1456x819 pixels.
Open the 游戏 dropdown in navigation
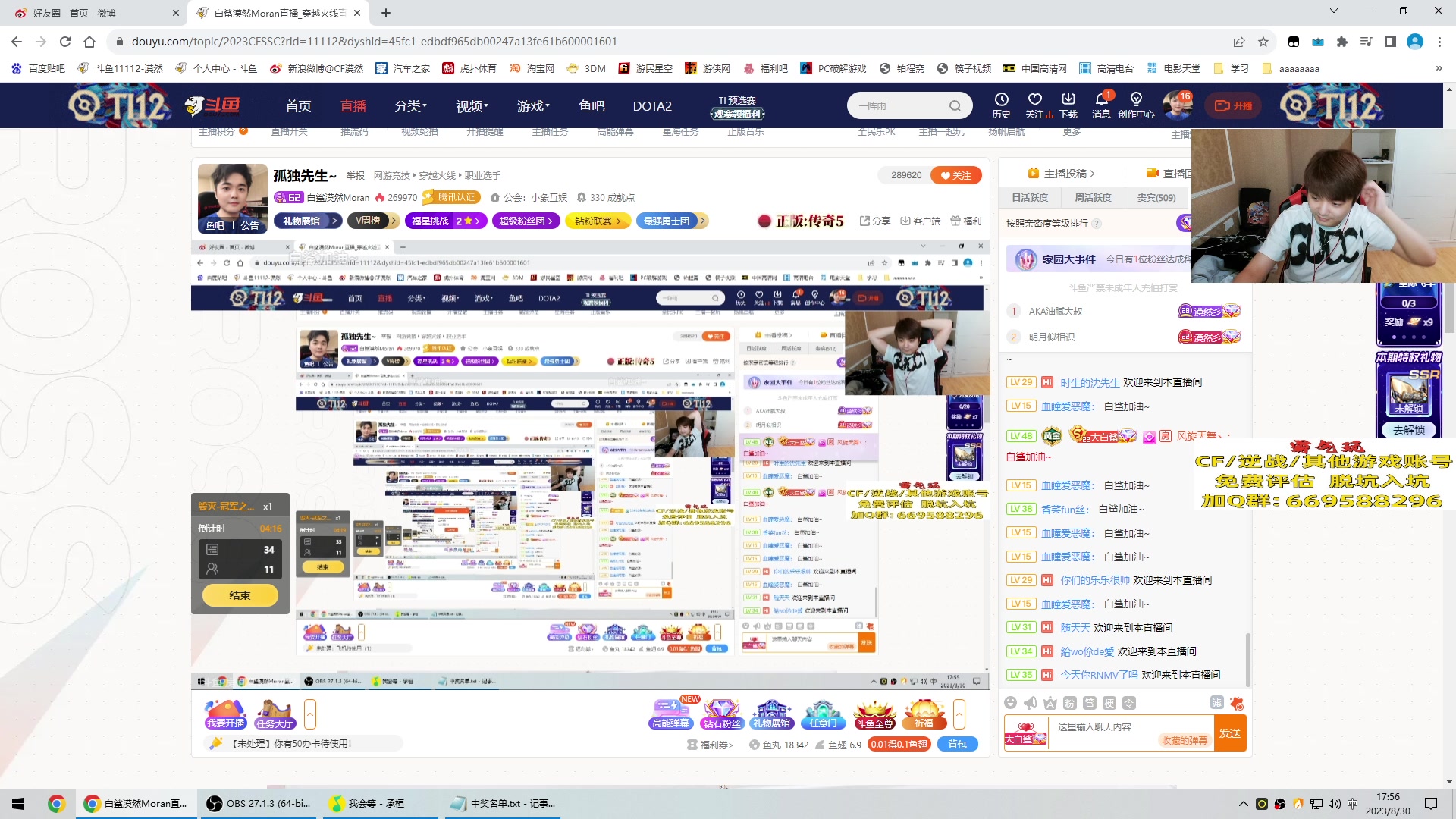coord(533,106)
